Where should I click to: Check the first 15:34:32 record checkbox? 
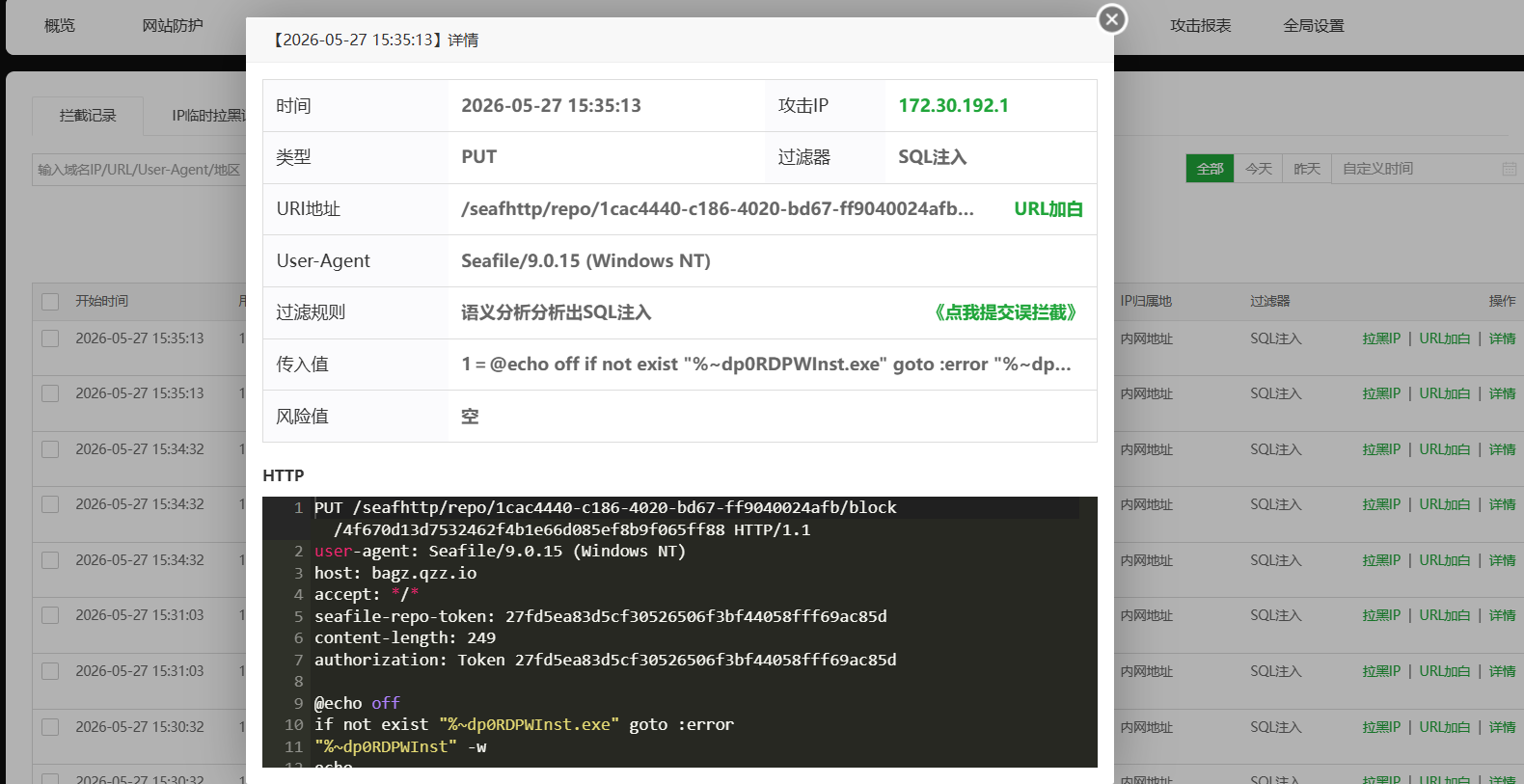50,449
